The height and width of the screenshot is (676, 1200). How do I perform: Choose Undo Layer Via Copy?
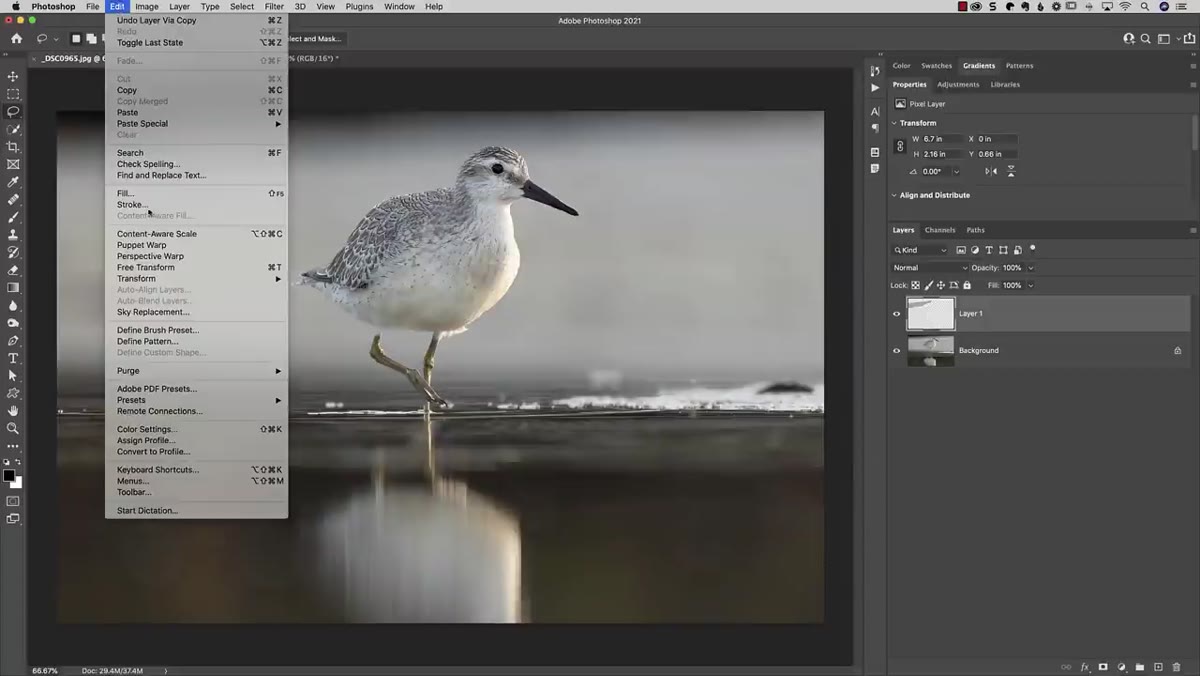[x=156, y=20]
